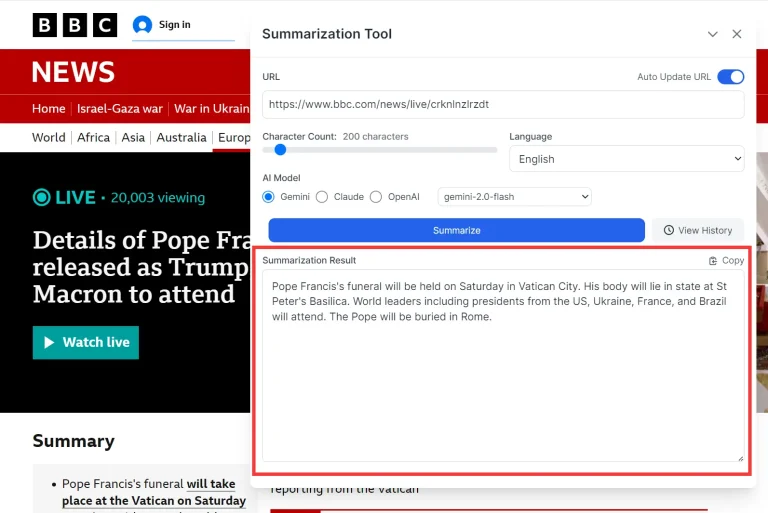
Task: Click the NEWS banner heading
Action: point(73,72)
